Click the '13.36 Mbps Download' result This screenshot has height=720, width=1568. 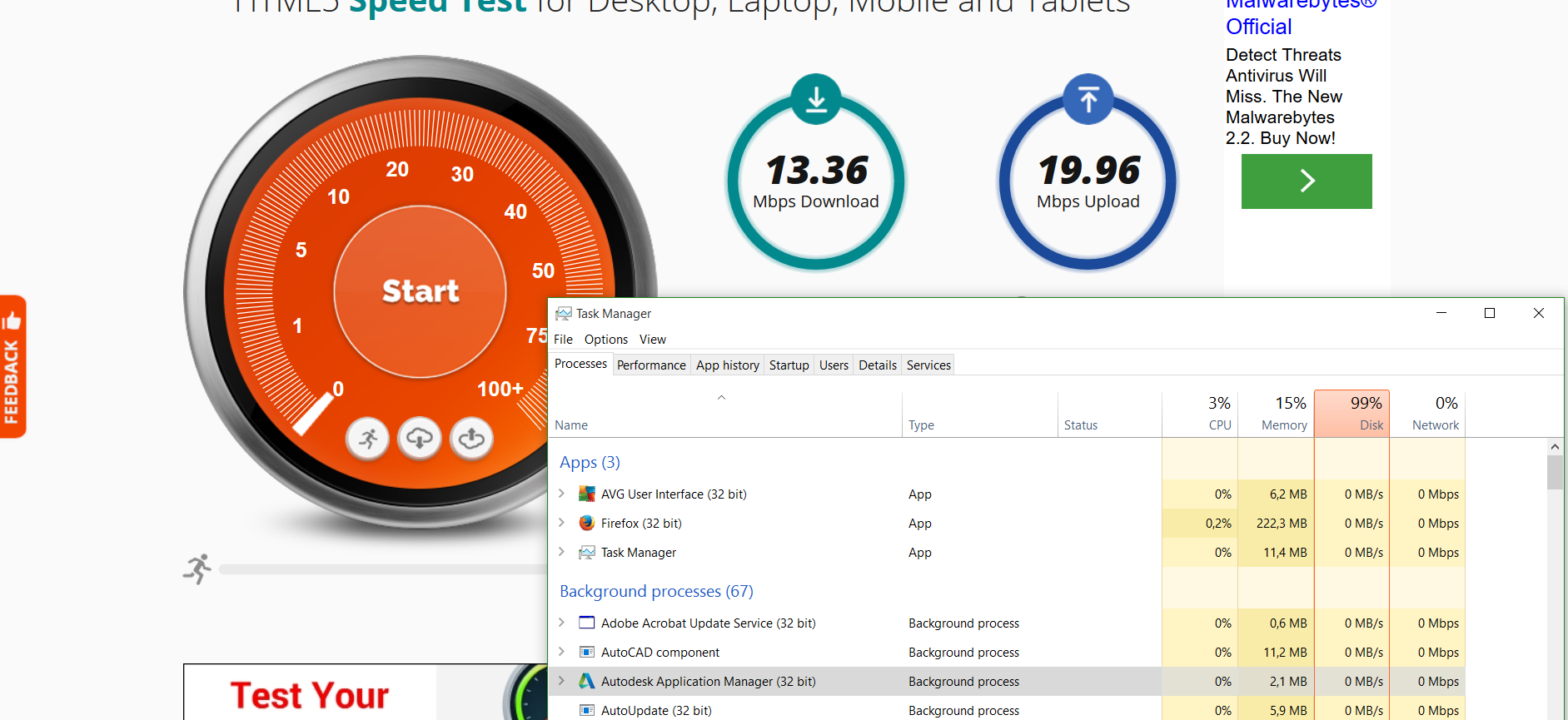click(816, 181)
